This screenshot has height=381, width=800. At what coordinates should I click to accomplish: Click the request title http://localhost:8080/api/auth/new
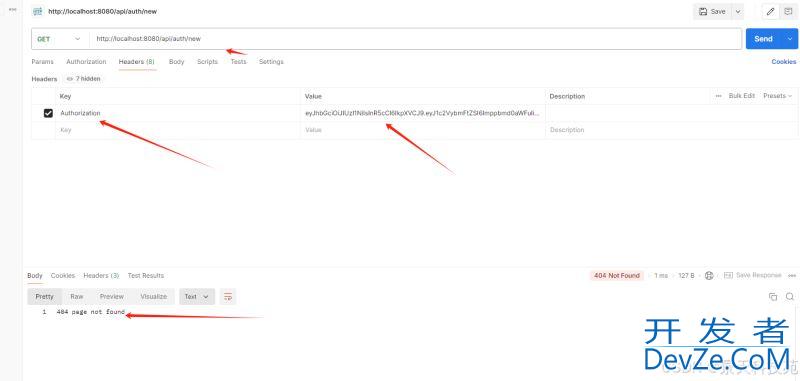pos(103,11)
